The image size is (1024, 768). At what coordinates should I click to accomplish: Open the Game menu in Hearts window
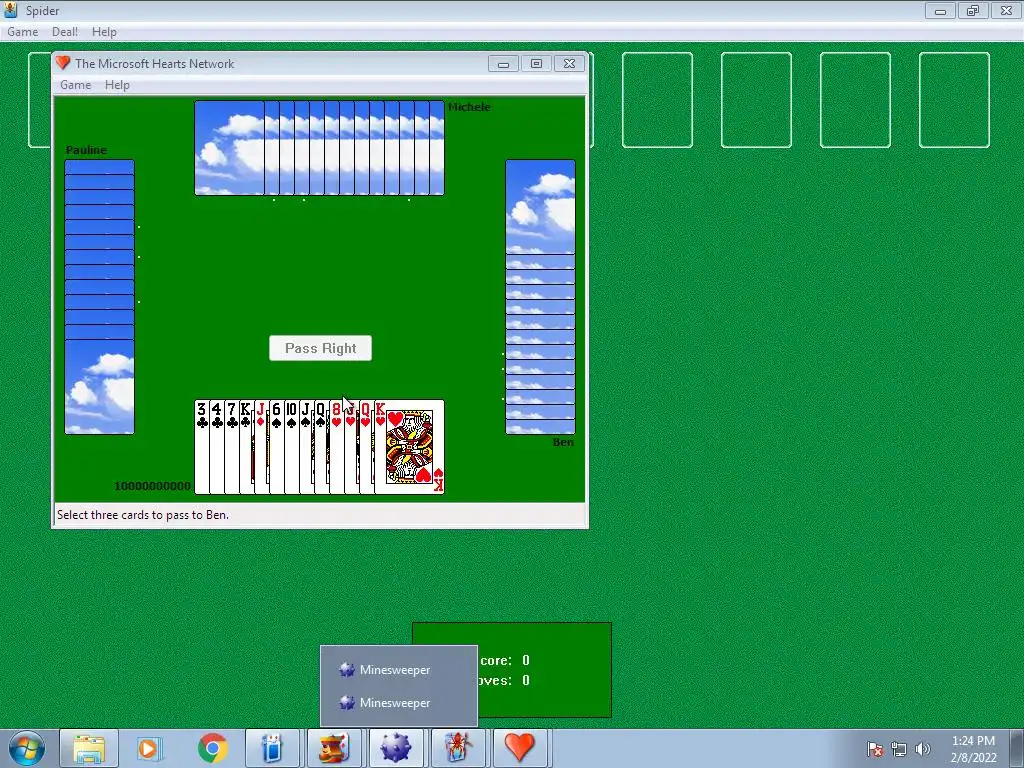coord(76,85)
